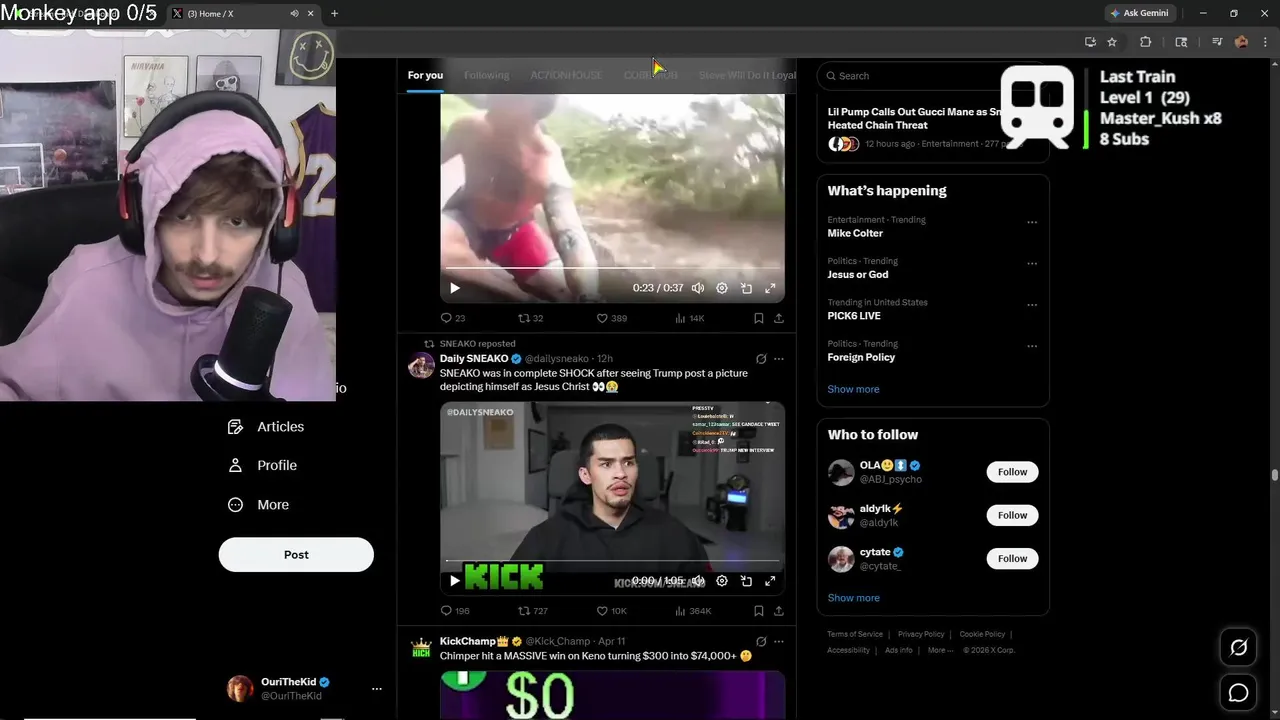
Task: Open Privacy Policy link
Action: (x=921, y=634)
